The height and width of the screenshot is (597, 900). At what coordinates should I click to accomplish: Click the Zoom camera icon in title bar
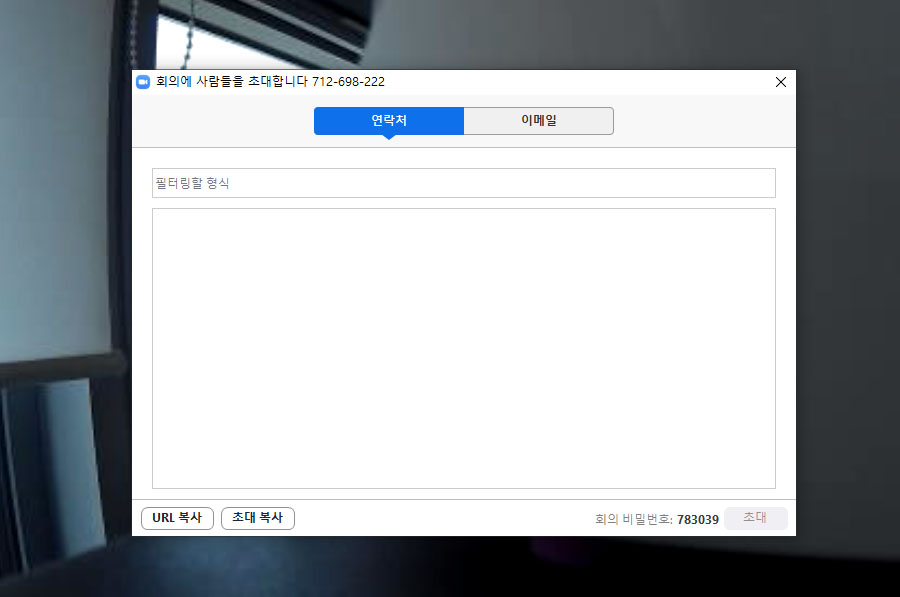143,82
